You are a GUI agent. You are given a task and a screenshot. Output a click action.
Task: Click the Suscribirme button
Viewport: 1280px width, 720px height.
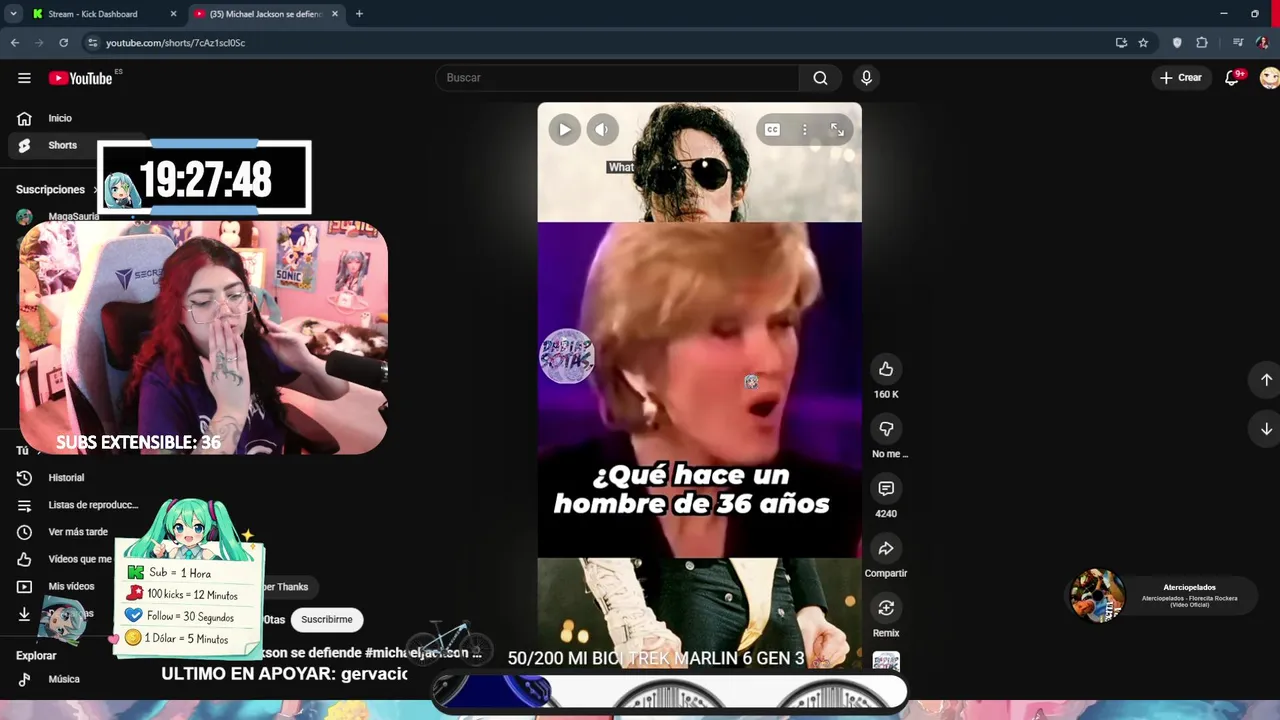(327, 619)
